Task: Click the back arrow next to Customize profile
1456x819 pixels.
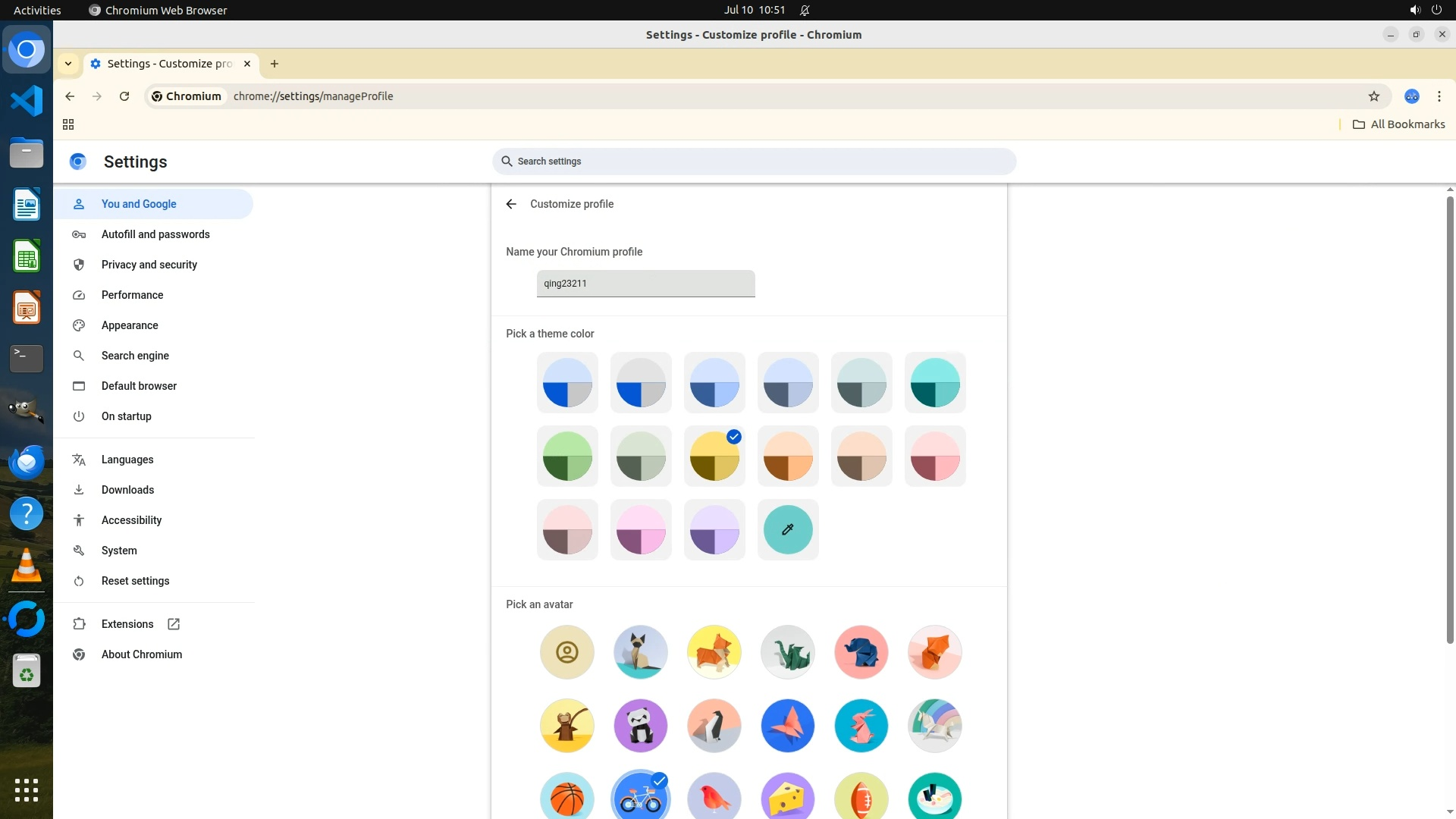Action: 511,204
